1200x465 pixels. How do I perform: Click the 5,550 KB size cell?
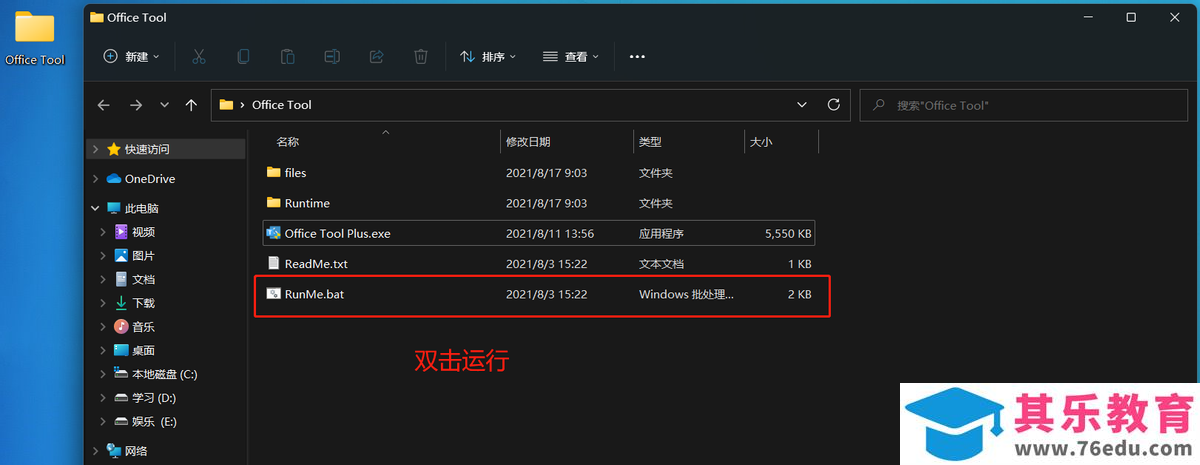pos(788,234)
